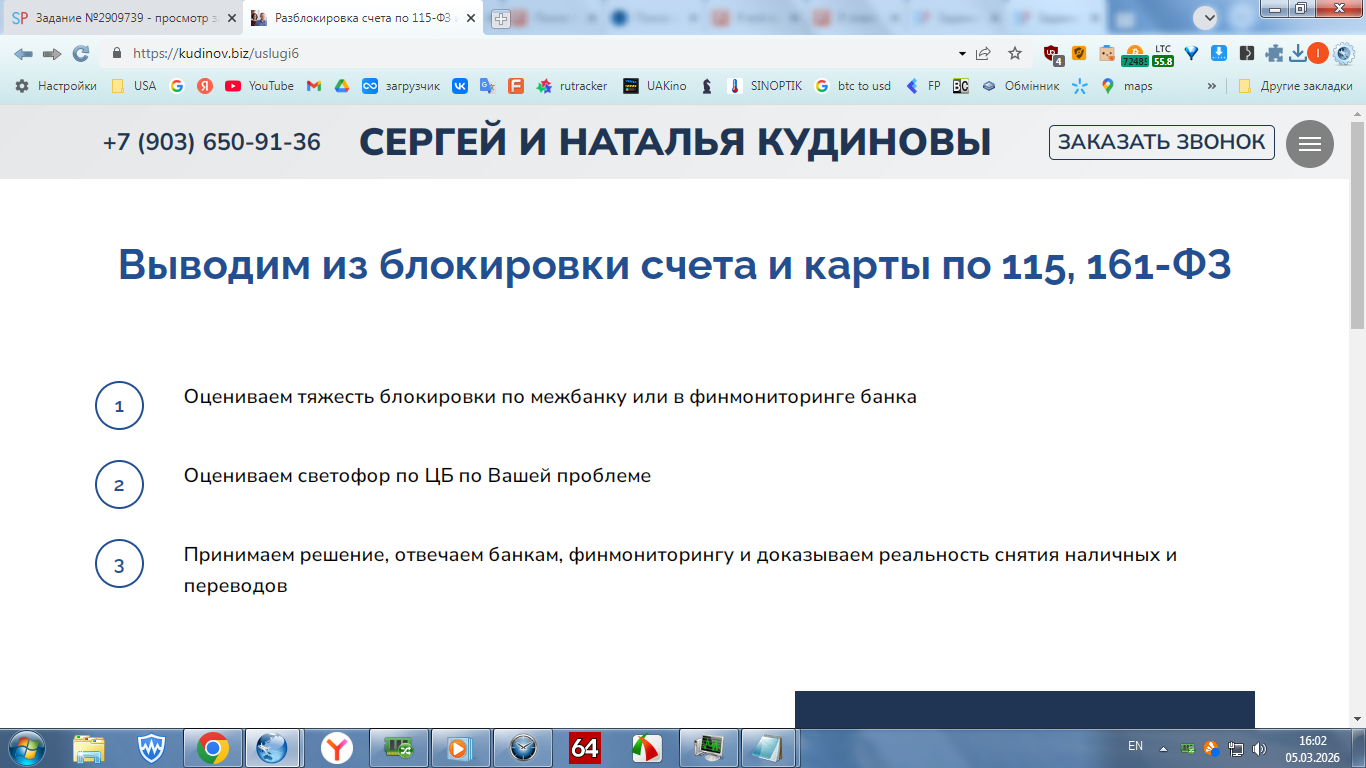Open the Kyivstar star bookmark icon
The height and width of the screenshot is (768, 1366).
click(1079, 86)
